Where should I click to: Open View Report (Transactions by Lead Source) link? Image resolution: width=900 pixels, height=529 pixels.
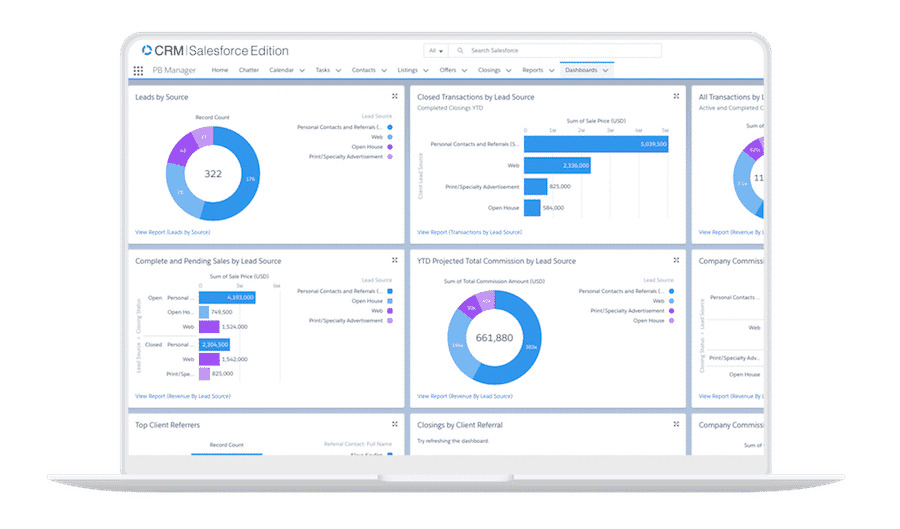click(470, 232)
